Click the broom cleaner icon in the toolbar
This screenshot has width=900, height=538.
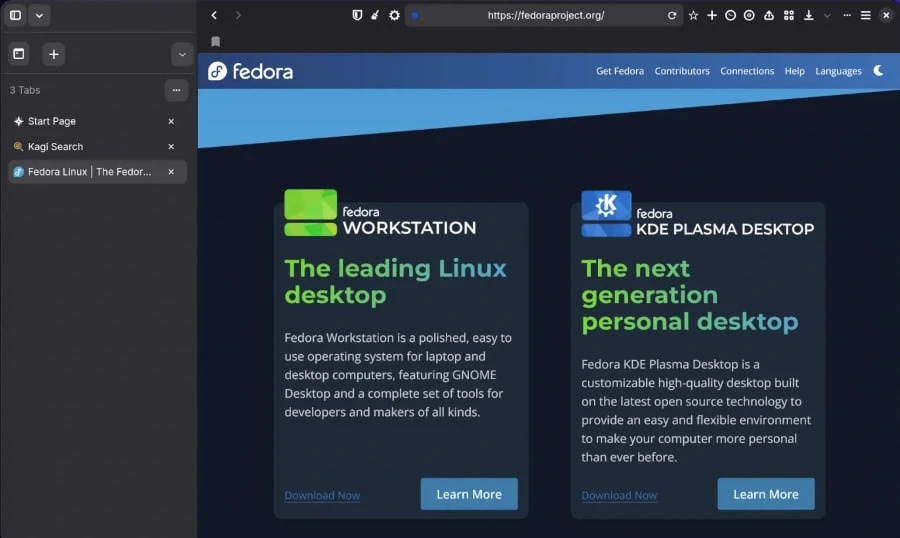375,16
